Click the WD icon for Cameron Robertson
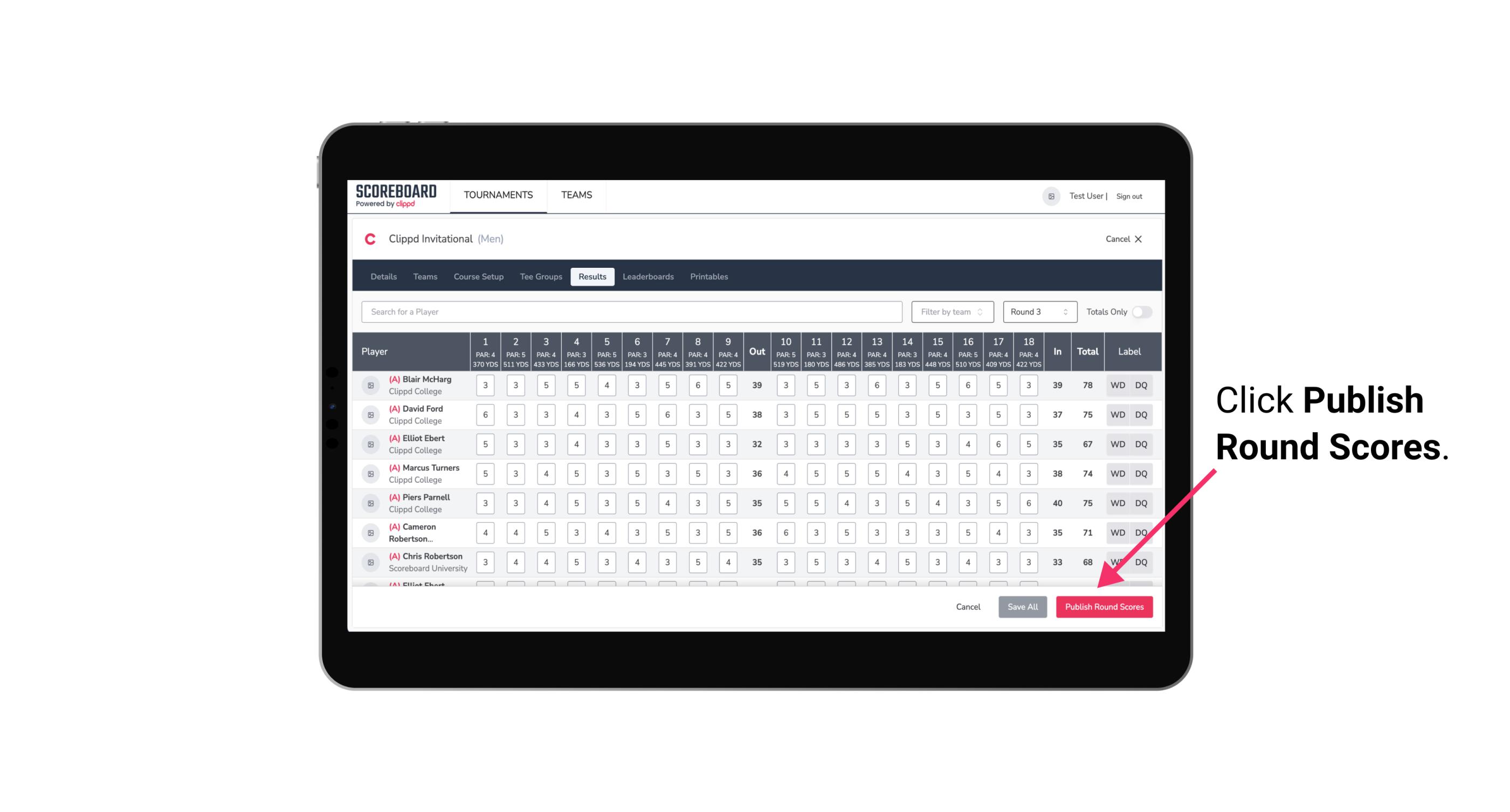This screenshot has width=1510, height=812. 1118,532
